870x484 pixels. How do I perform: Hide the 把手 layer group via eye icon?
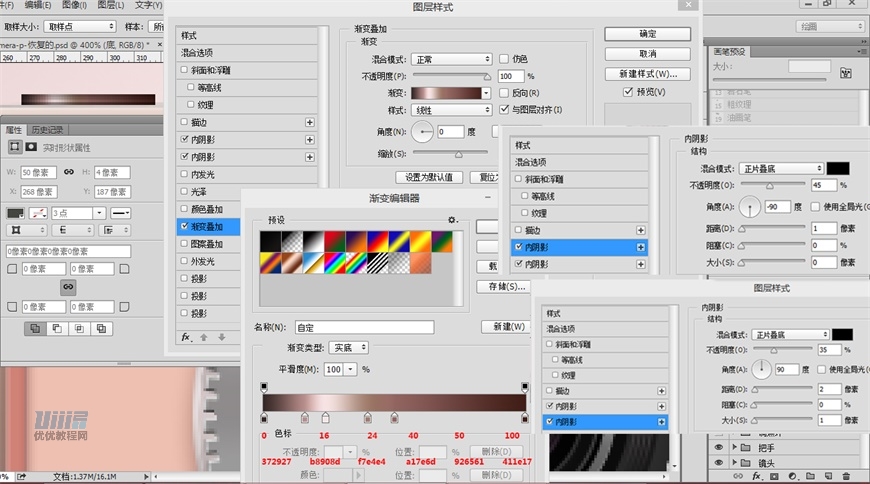[719, 447]
